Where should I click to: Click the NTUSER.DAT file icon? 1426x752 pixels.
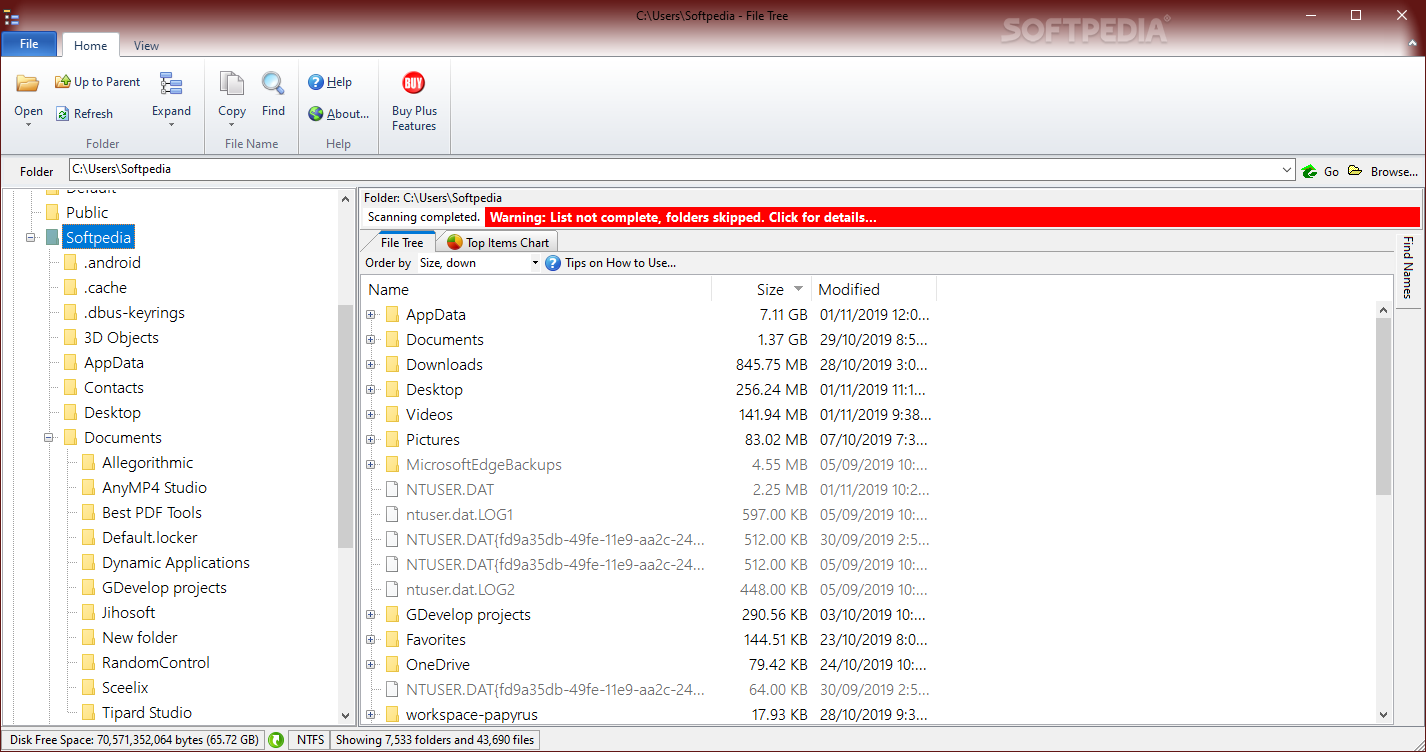392,490
